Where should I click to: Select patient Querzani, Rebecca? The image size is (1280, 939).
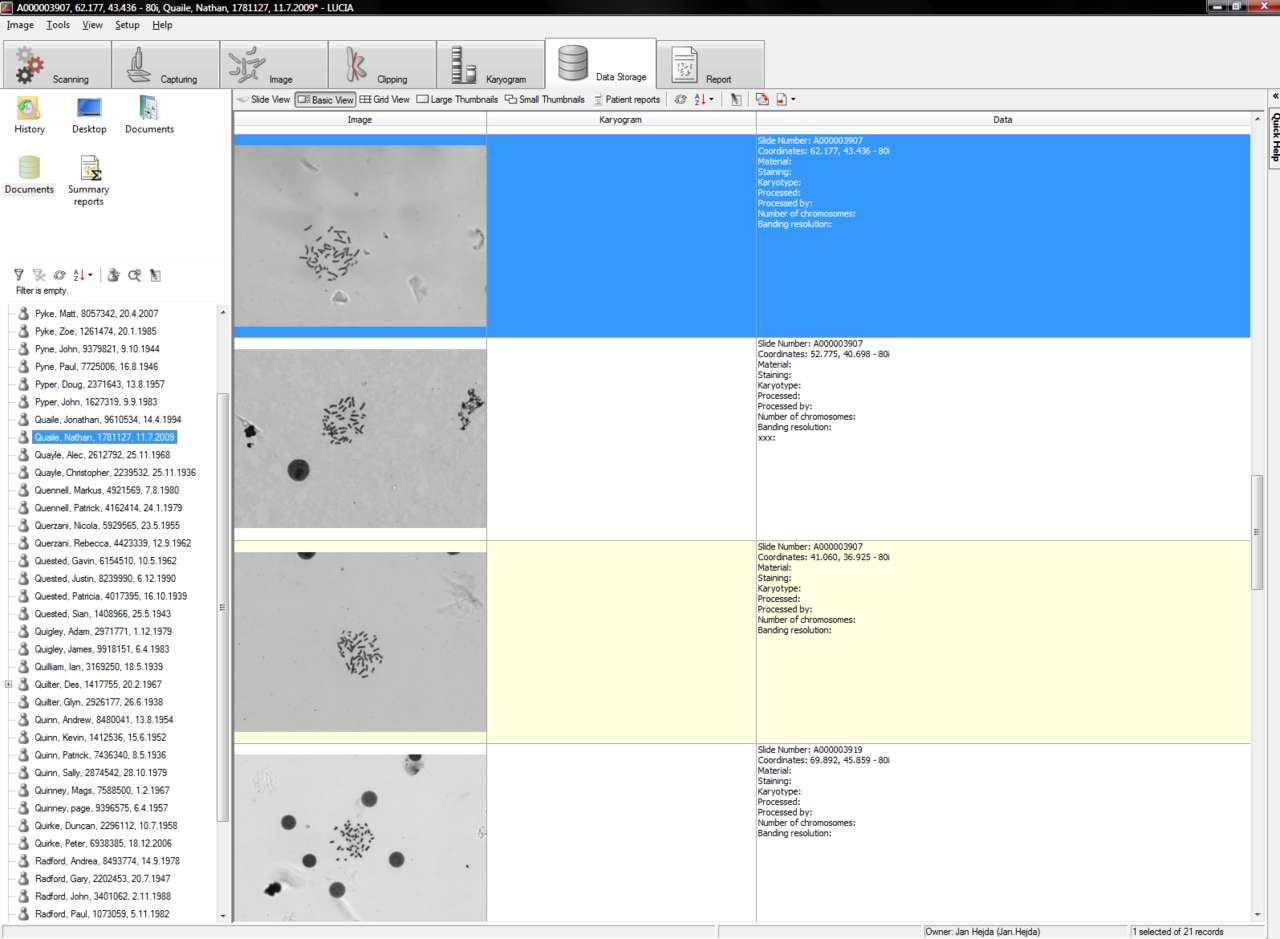112,543
